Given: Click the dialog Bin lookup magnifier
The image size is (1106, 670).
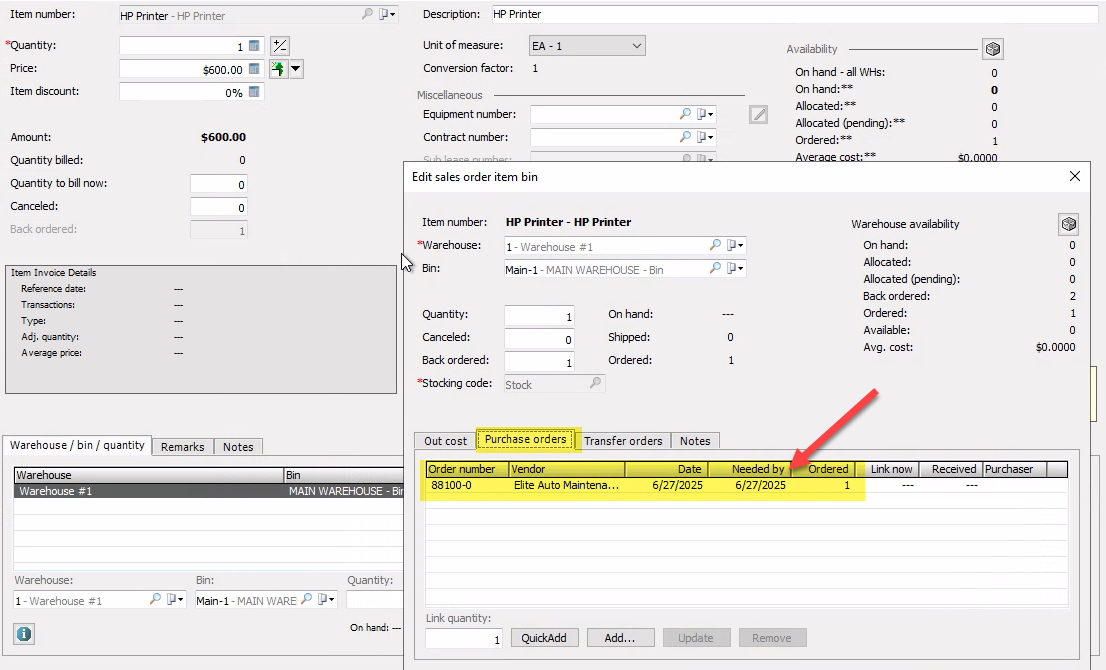Looking at the screenshot, I should click(715, 269).
